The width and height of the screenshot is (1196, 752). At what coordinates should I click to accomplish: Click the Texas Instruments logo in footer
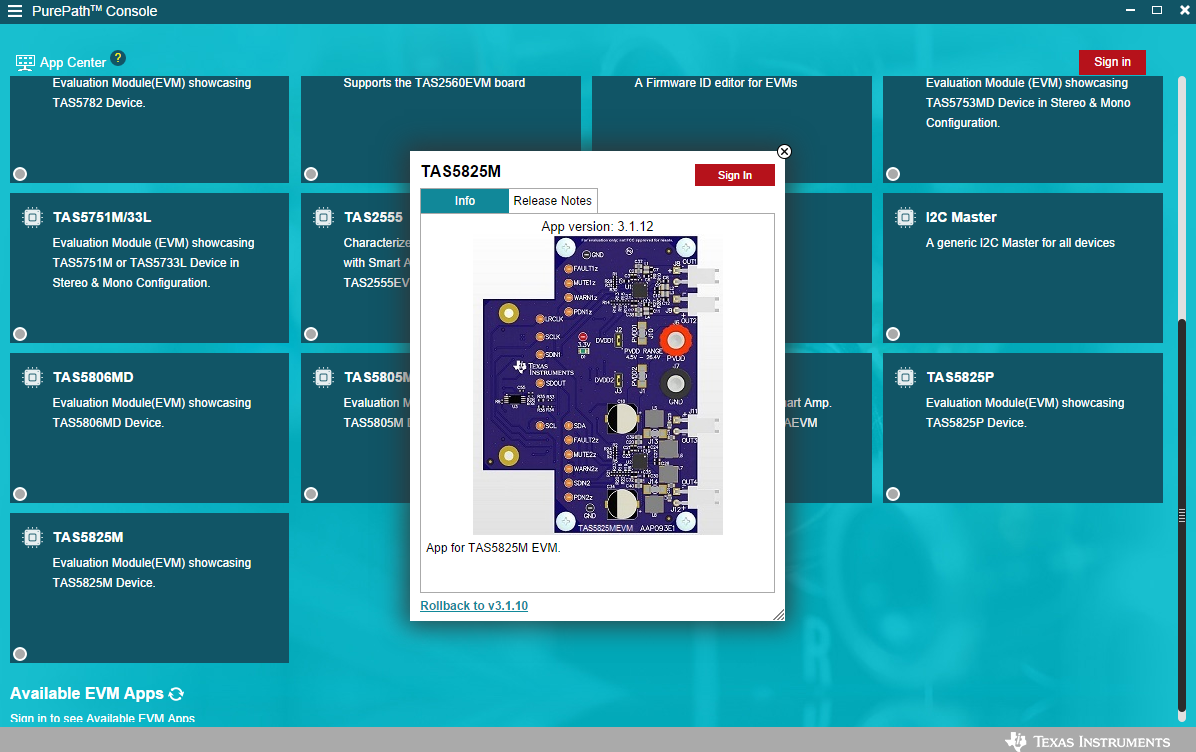click(x=1088, y=741)
